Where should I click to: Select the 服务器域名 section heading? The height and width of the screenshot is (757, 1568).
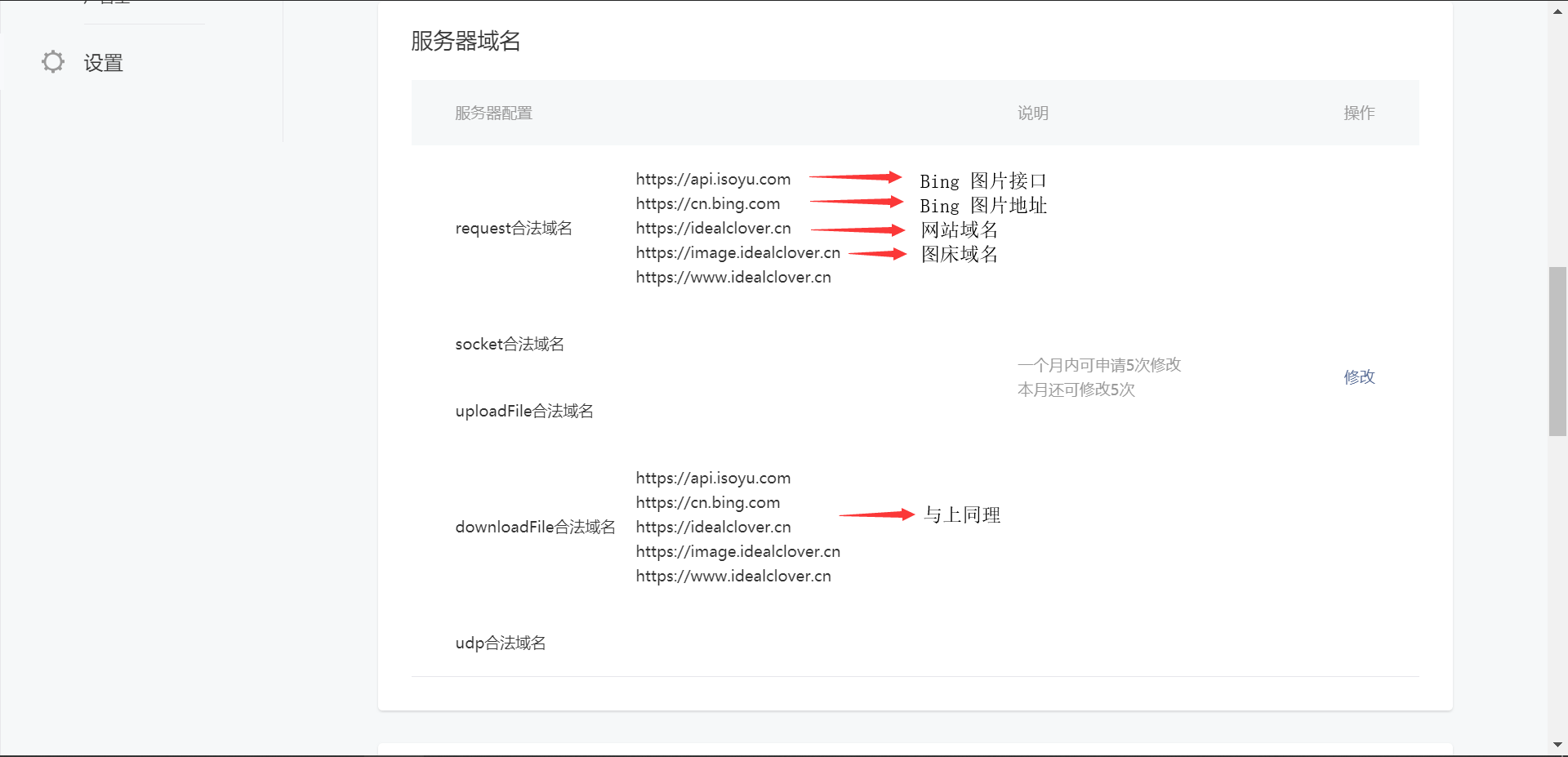click(465, 41)
